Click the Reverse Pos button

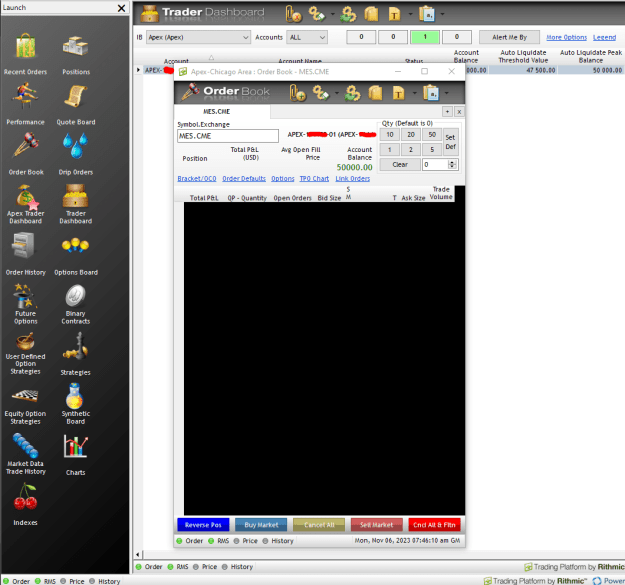[x=203, y=525]
